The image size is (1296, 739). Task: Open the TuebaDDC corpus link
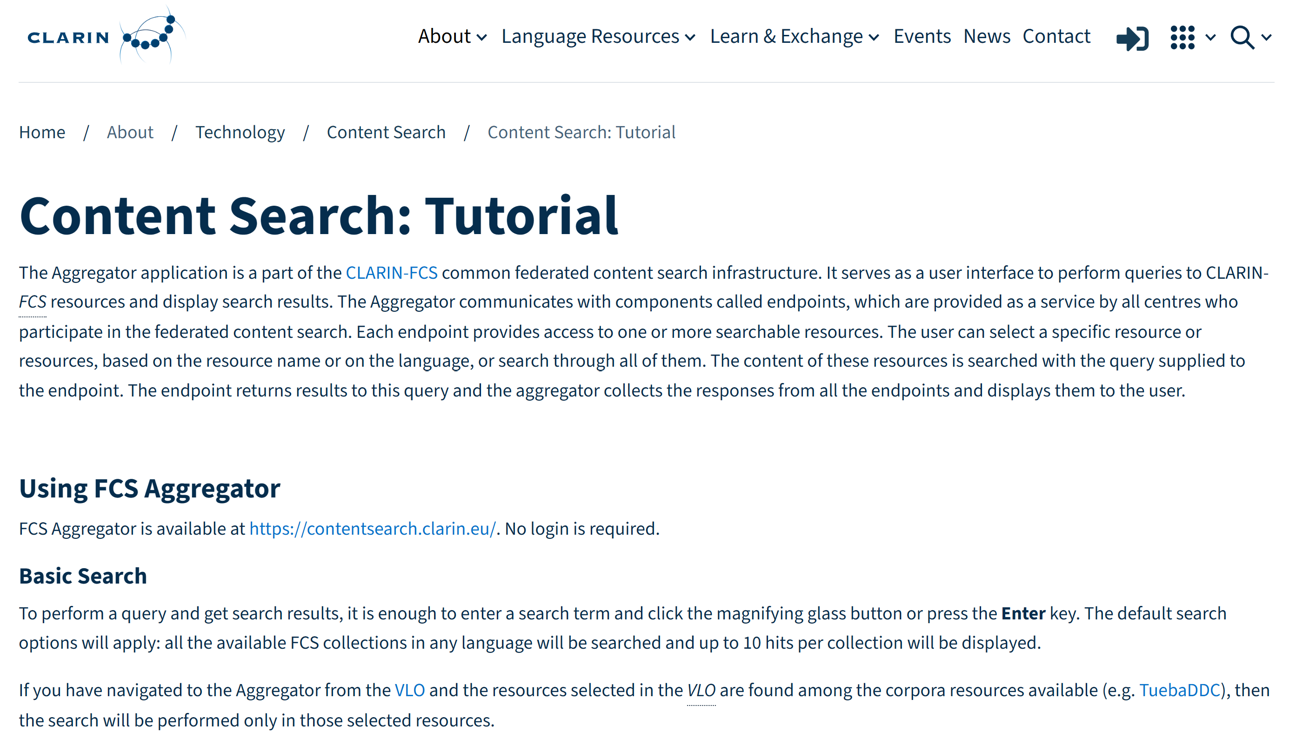pos(1179,690)
